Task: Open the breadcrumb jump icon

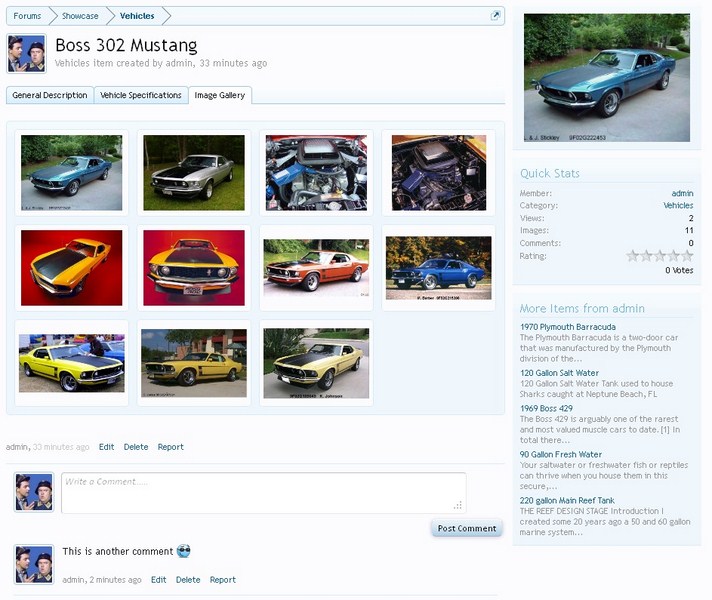Action: [495, 16]
